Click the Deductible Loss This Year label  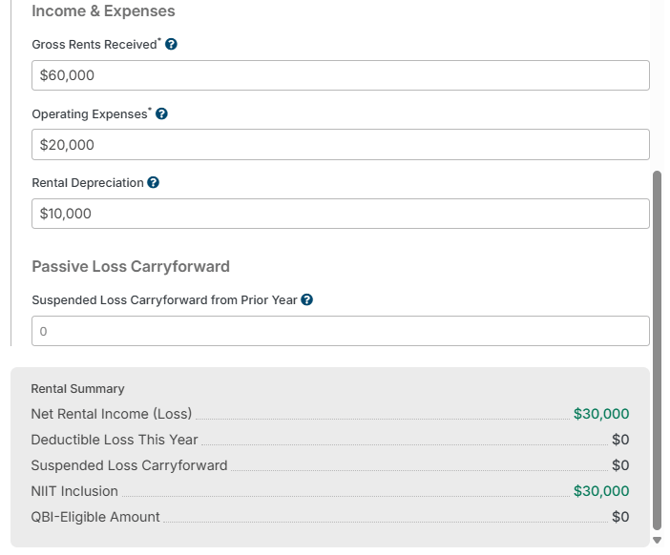(x=115, y=439)
